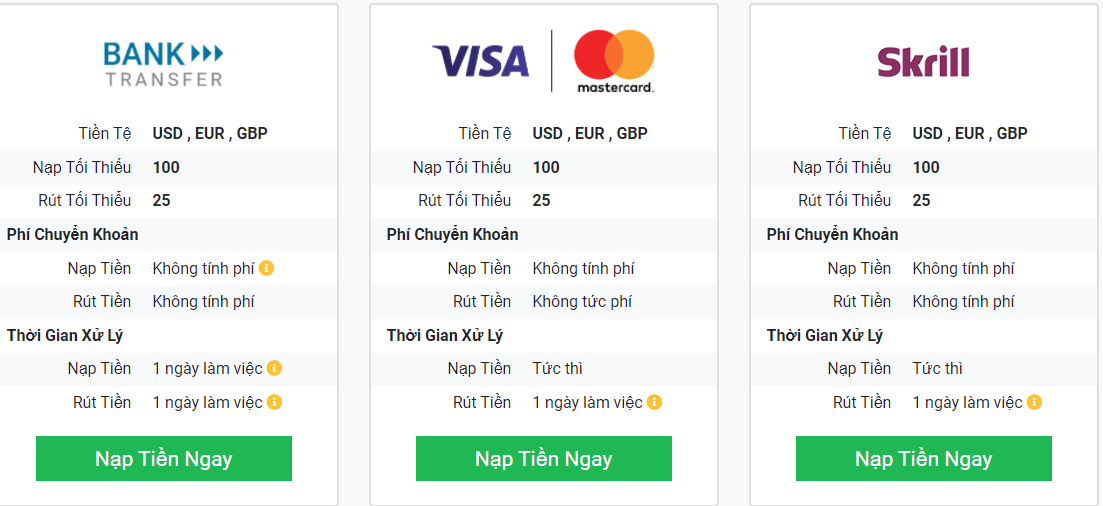Click Tức thì deposit time in Visa card
The width and height of the screenshot is (1103, 506).
click(x=557, y=368)
